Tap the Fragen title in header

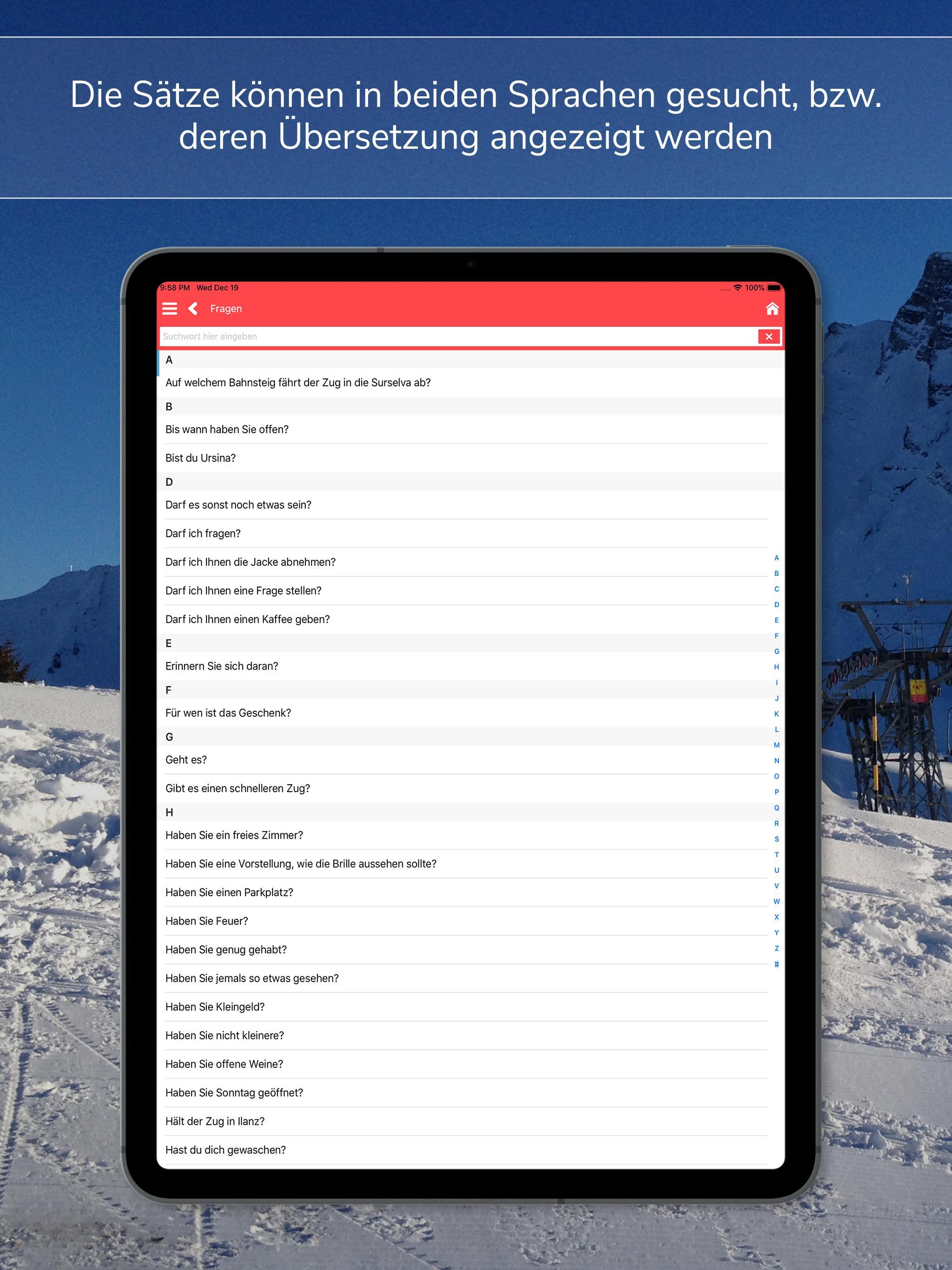click(226, 309)
